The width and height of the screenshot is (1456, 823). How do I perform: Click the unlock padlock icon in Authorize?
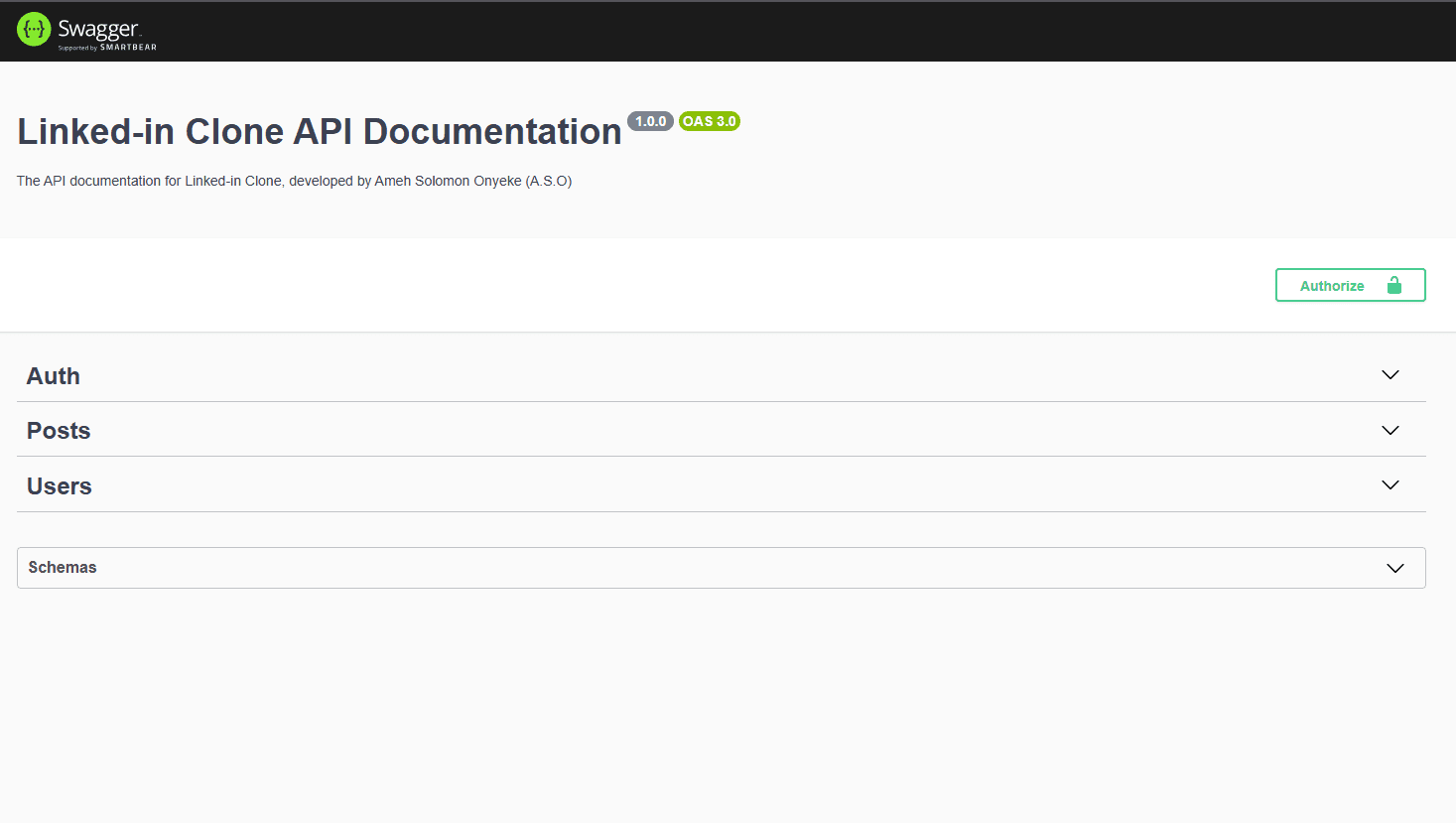click(1393, 286)
